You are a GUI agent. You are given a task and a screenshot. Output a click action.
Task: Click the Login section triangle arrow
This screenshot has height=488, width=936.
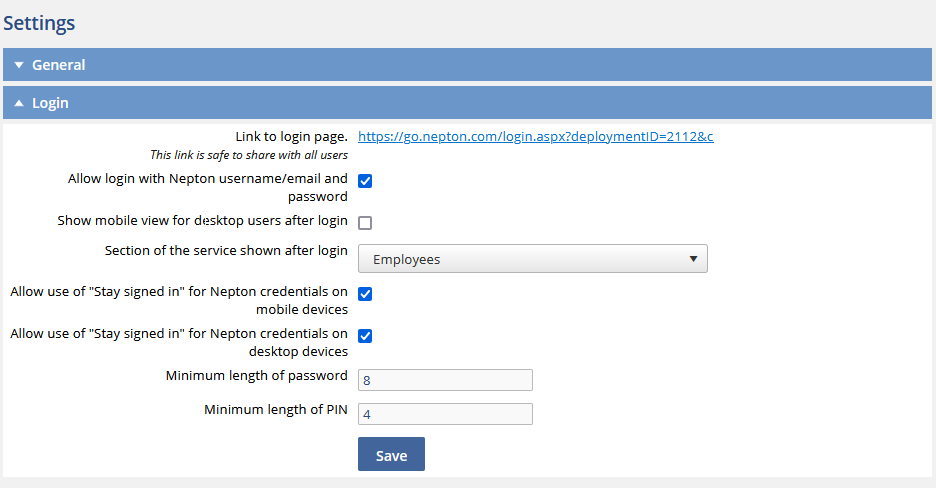pos(19,103)
